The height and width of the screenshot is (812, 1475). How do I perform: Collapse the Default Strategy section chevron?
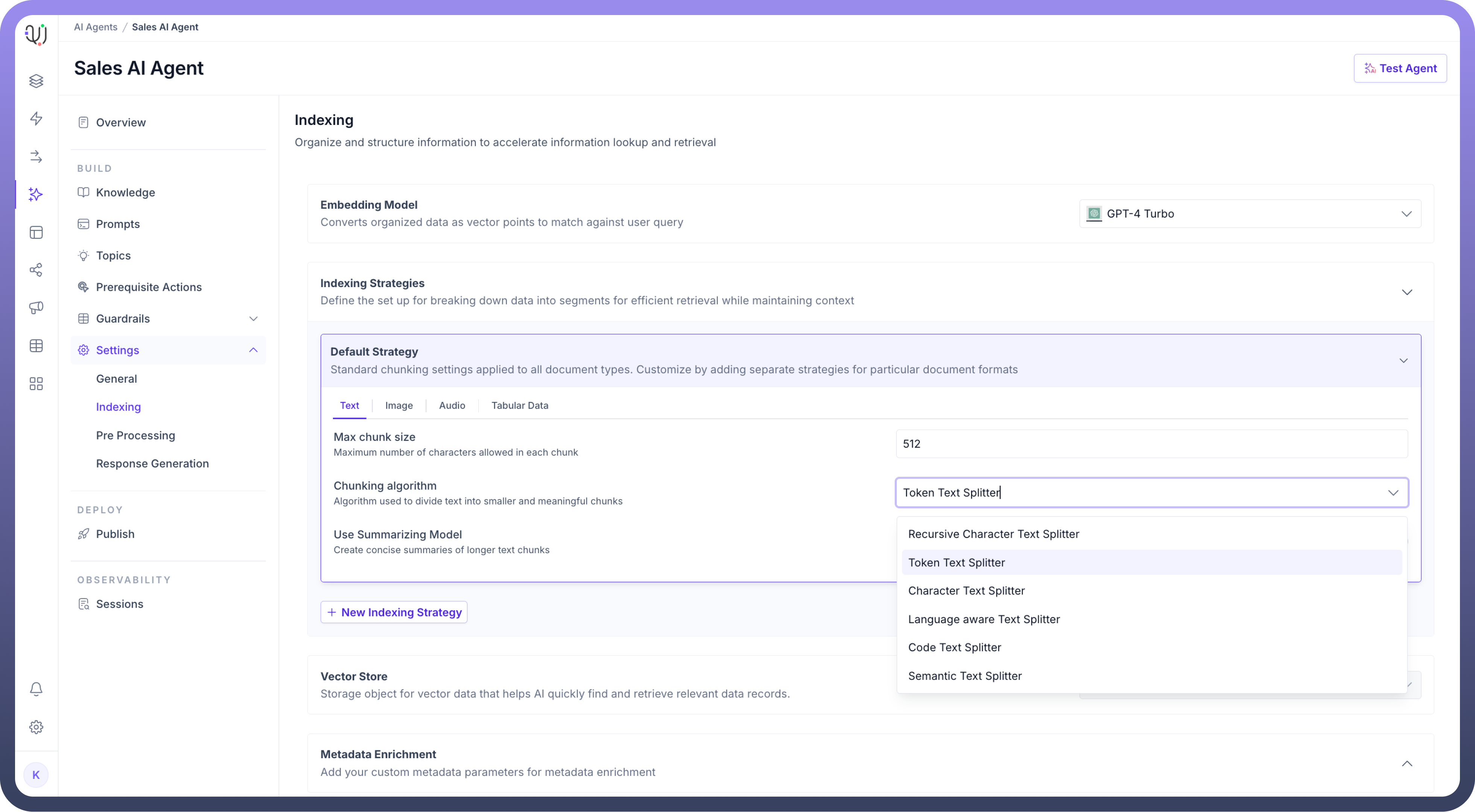pos(1404,360)
